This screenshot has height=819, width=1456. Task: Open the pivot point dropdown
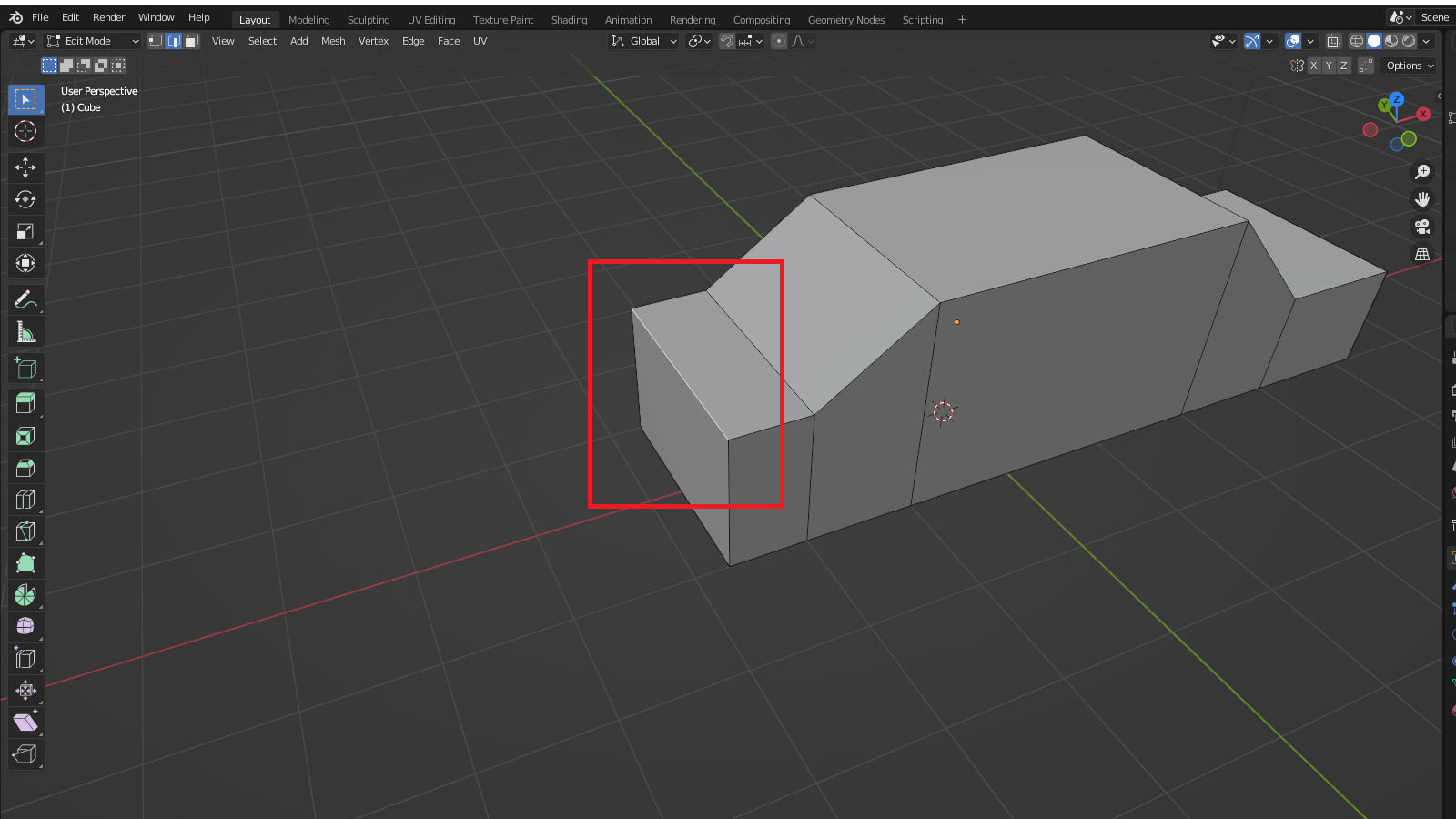coord(700,41)
